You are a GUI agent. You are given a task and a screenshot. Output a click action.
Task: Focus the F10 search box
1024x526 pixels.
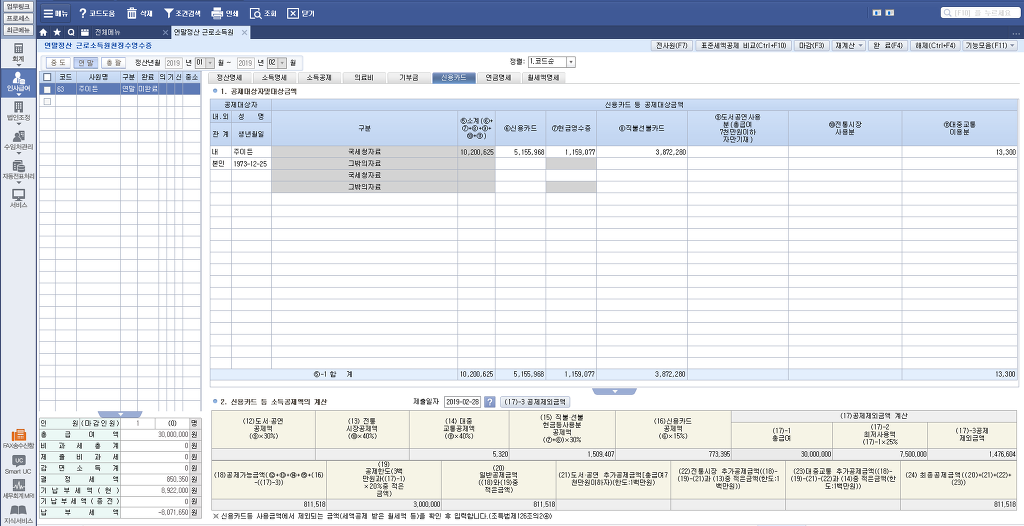[980, 12]
